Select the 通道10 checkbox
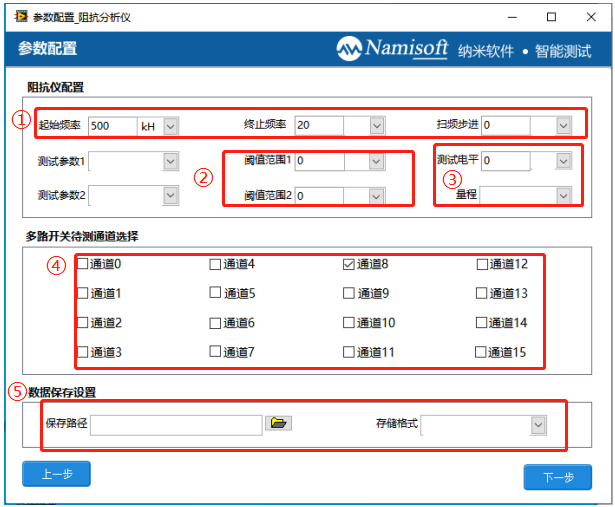 (x=349, y=323)
